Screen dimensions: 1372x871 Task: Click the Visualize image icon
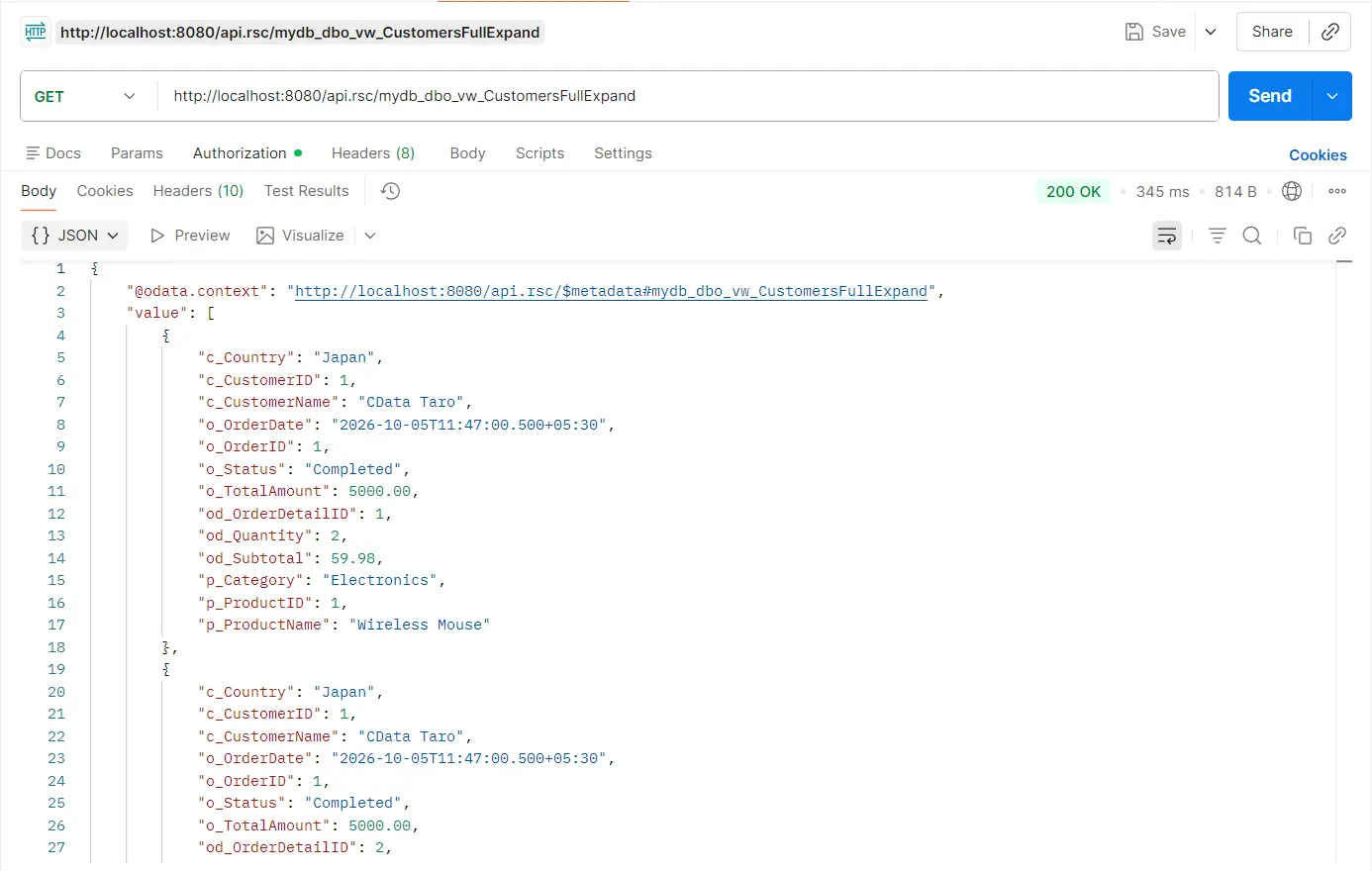(x=265, y=236)
